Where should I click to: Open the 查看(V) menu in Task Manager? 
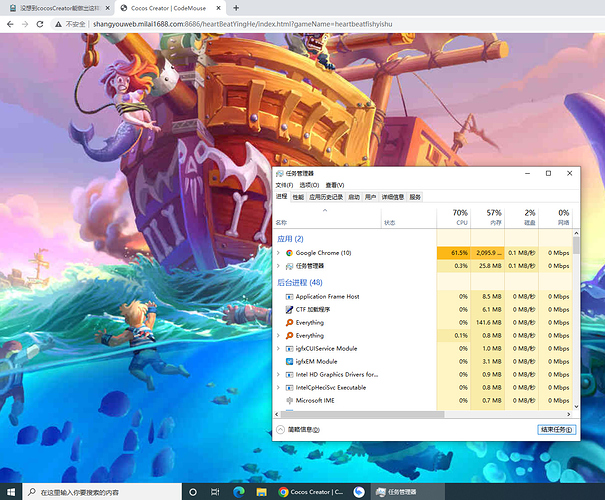tap(335, 185)
